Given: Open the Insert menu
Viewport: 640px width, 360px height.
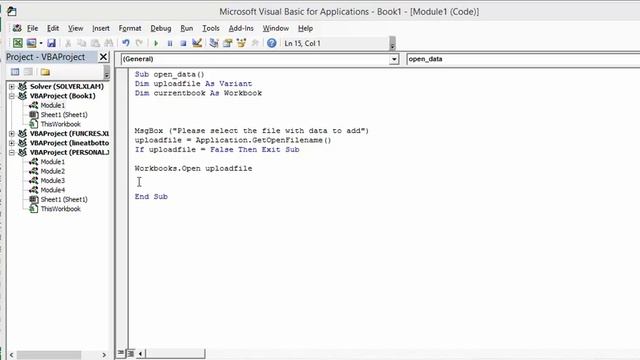Looking at the screenshot, I should (x=101, y=28).
